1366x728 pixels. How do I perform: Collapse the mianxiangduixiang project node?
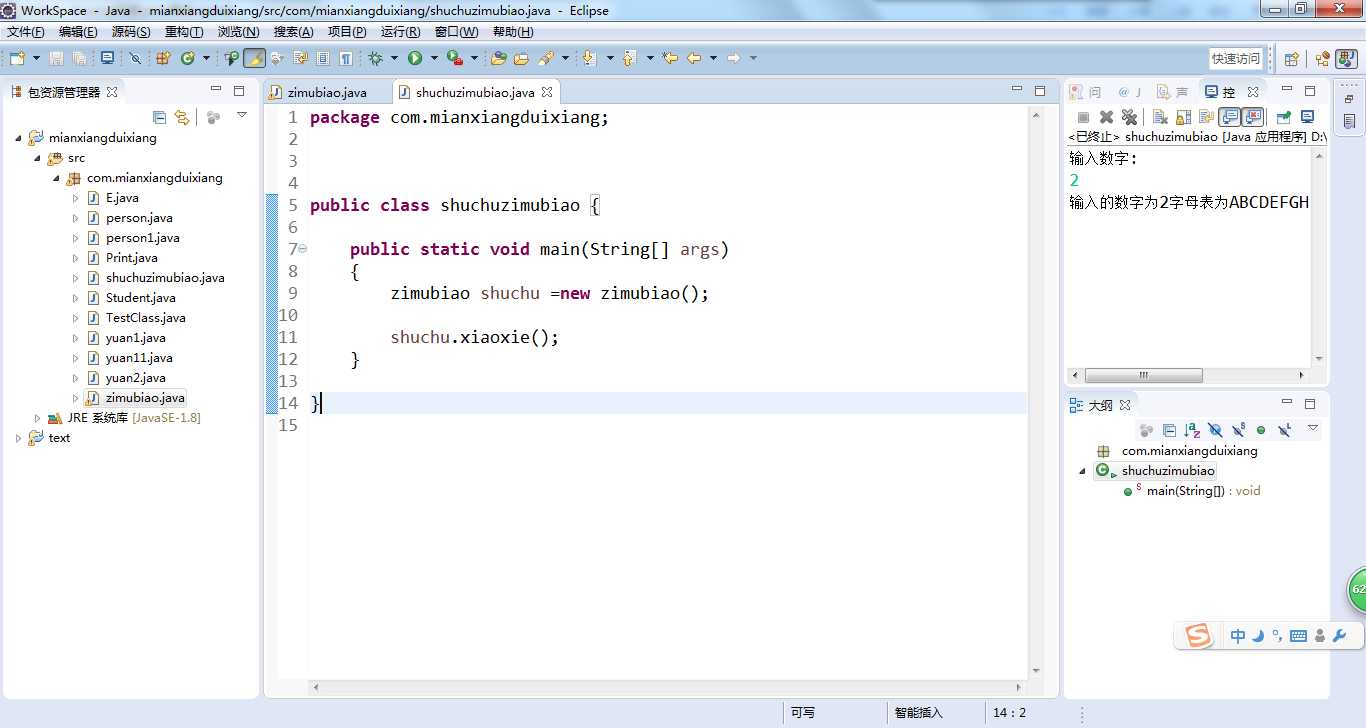(x=20, y=138)
